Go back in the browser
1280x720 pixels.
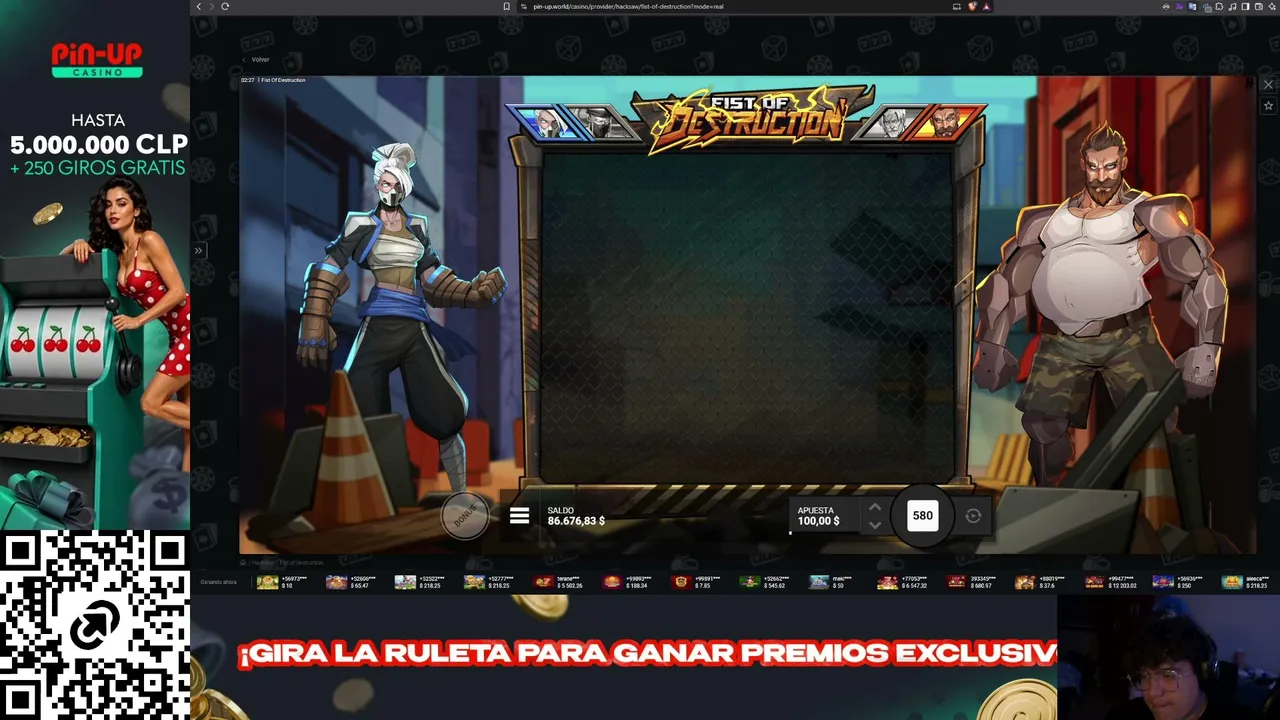pyautogui.click(x=198, y=6)
